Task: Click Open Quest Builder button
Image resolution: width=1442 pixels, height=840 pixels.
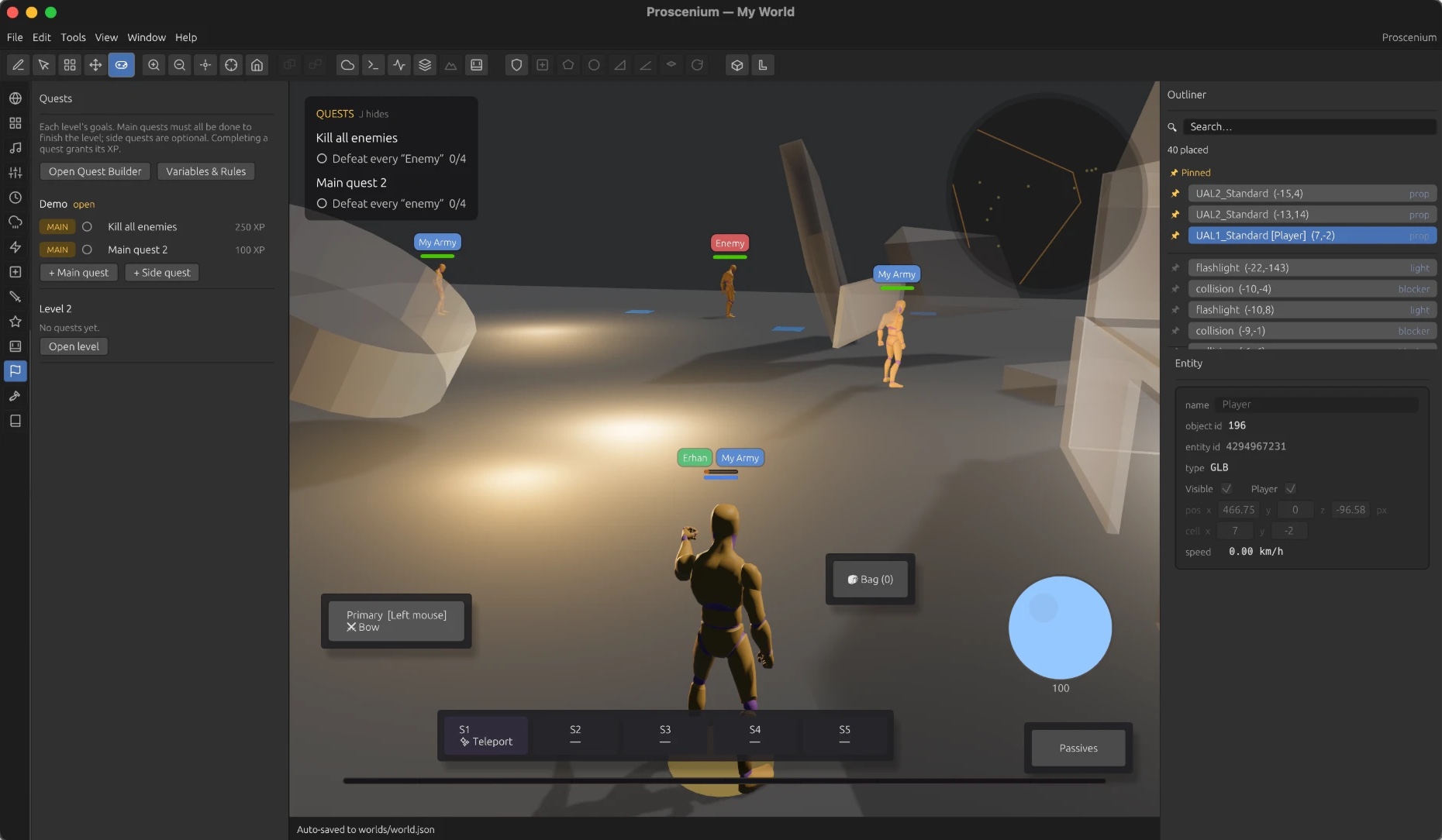Action: 95,171
